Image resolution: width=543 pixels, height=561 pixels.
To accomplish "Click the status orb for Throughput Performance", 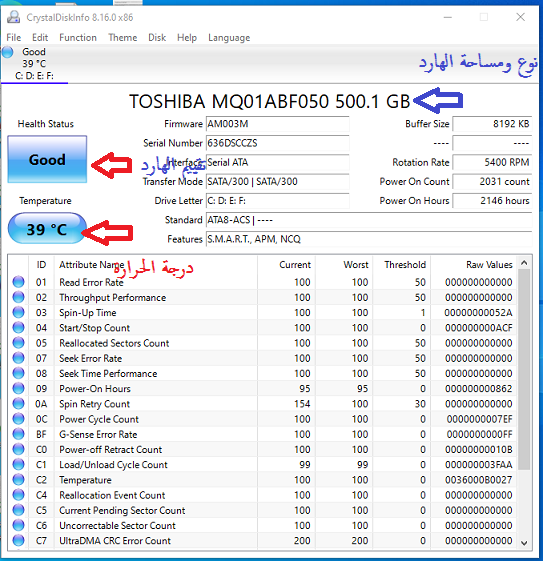I will (18, 297).
